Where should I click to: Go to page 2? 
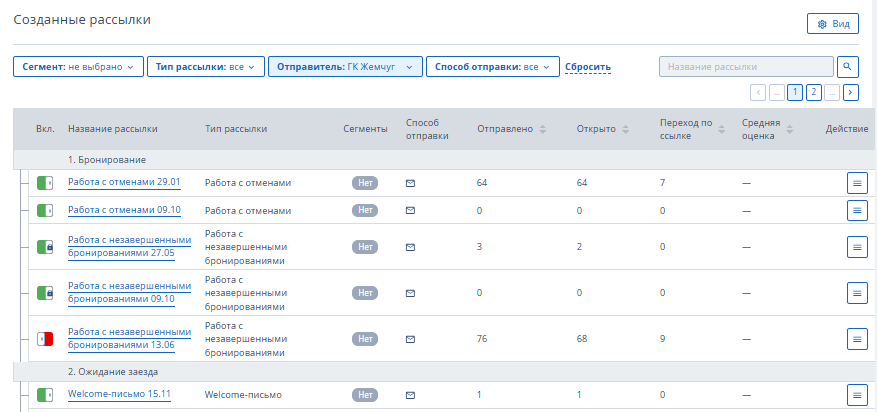814,92
